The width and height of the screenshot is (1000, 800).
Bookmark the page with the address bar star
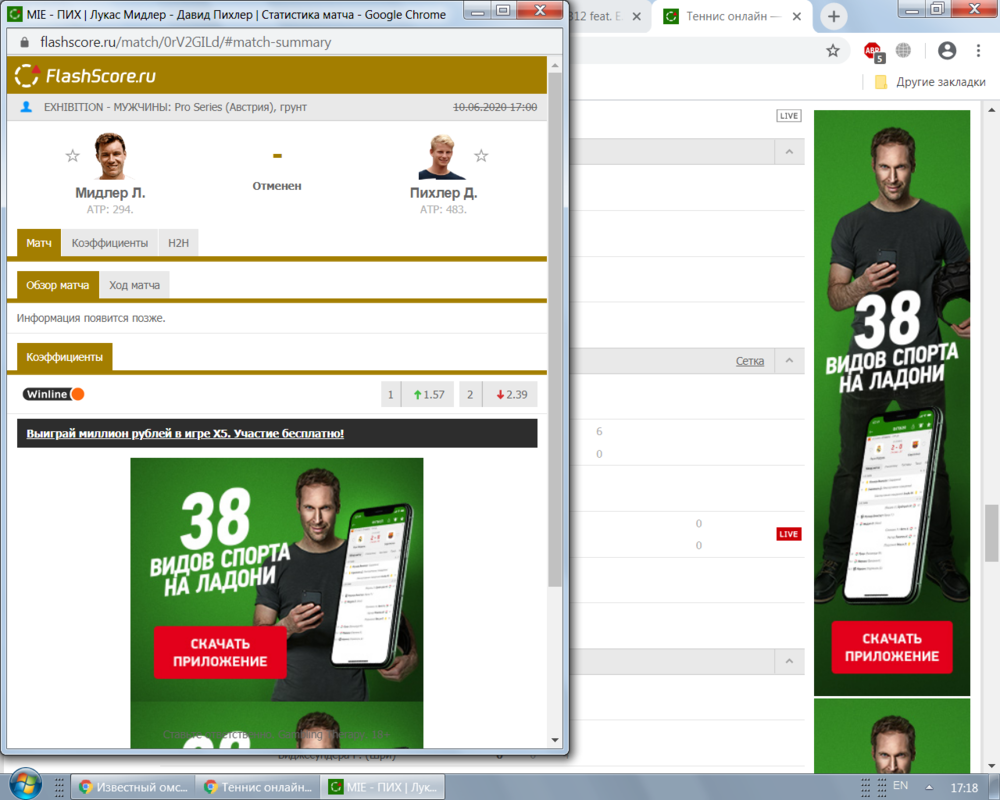pyautogui.click(x=833, y=50)
